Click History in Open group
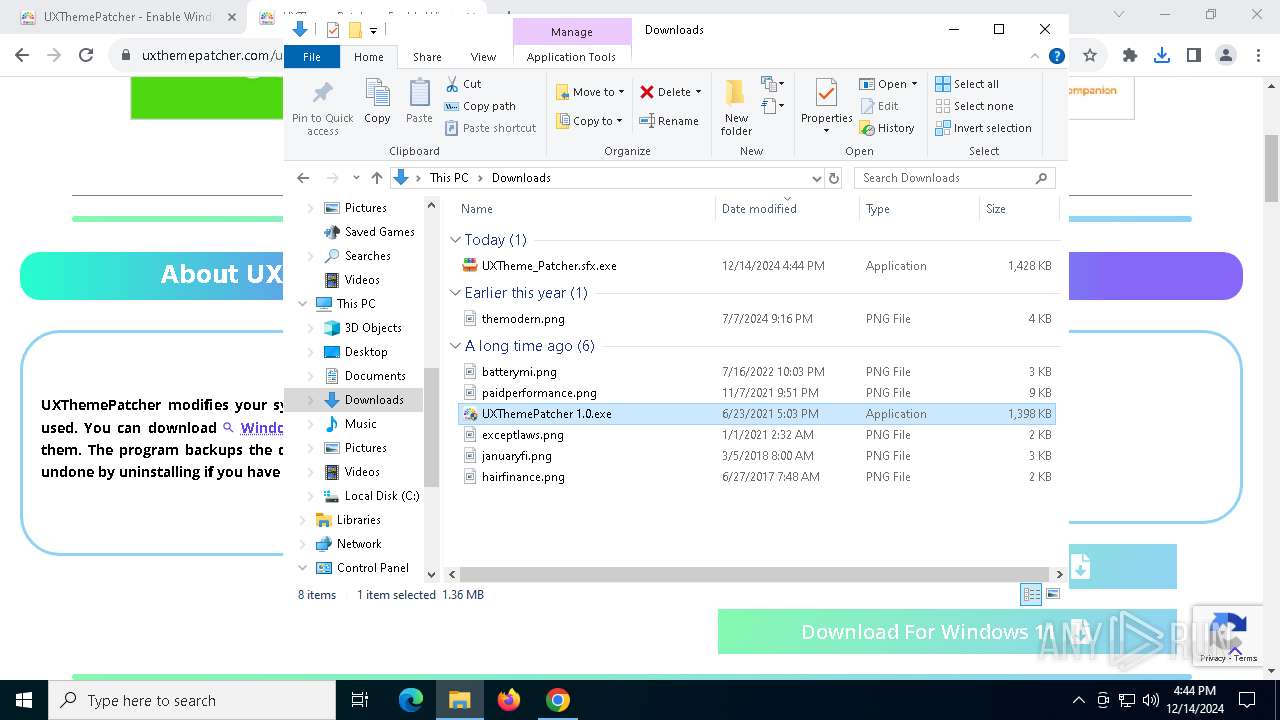Viewport: 1280px width, 720px height. click(x=886, y=128)
